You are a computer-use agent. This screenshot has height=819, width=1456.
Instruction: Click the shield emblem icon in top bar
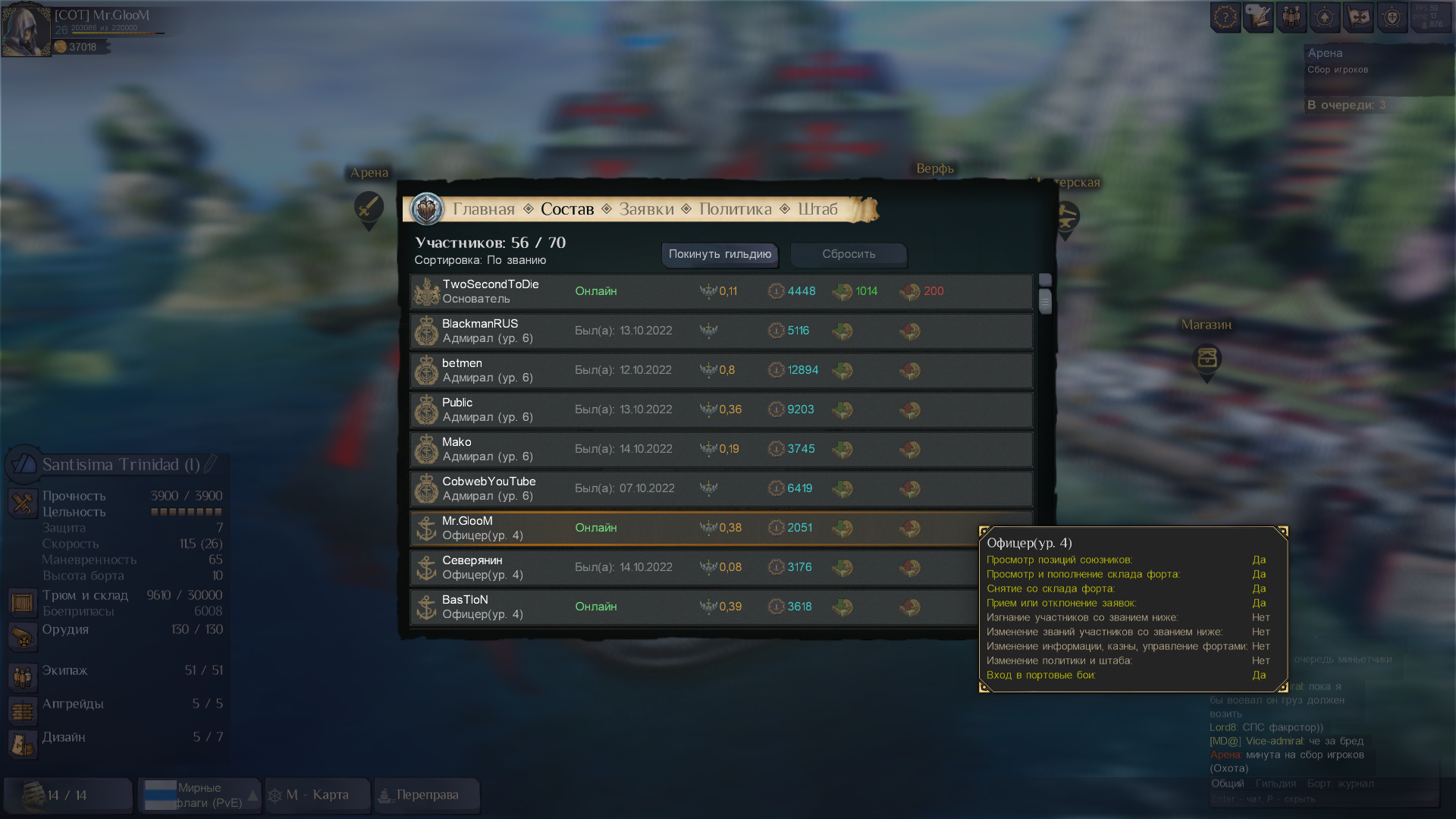coord(1392,17)
